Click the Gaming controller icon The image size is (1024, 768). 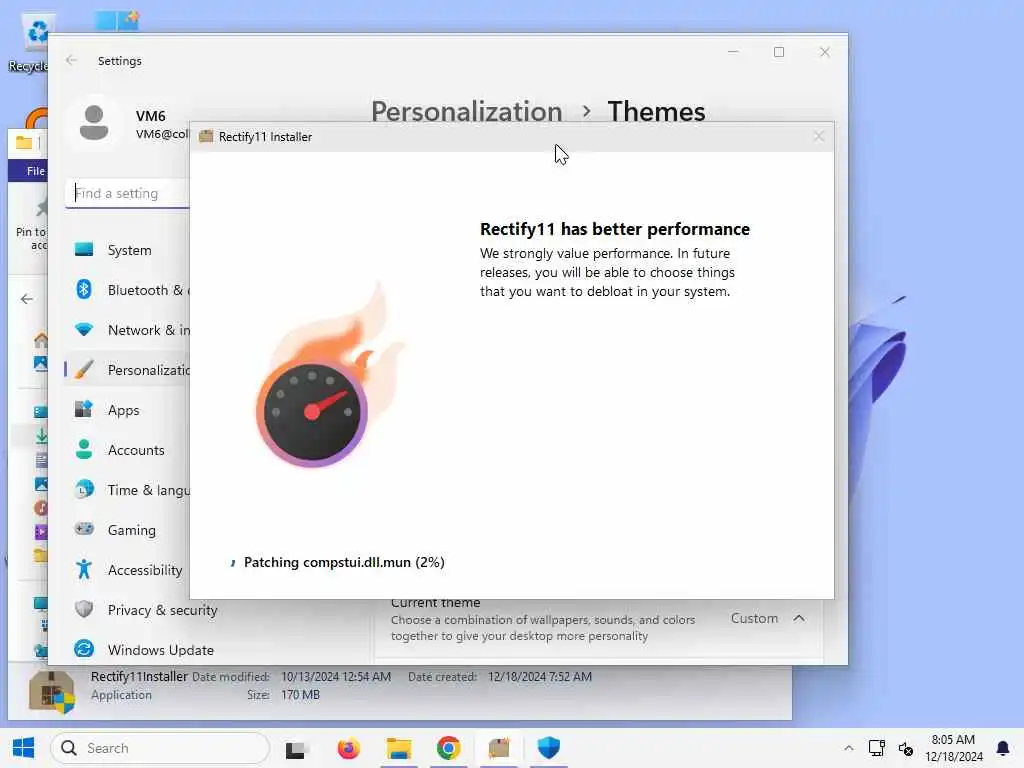[x=84, y=529]
